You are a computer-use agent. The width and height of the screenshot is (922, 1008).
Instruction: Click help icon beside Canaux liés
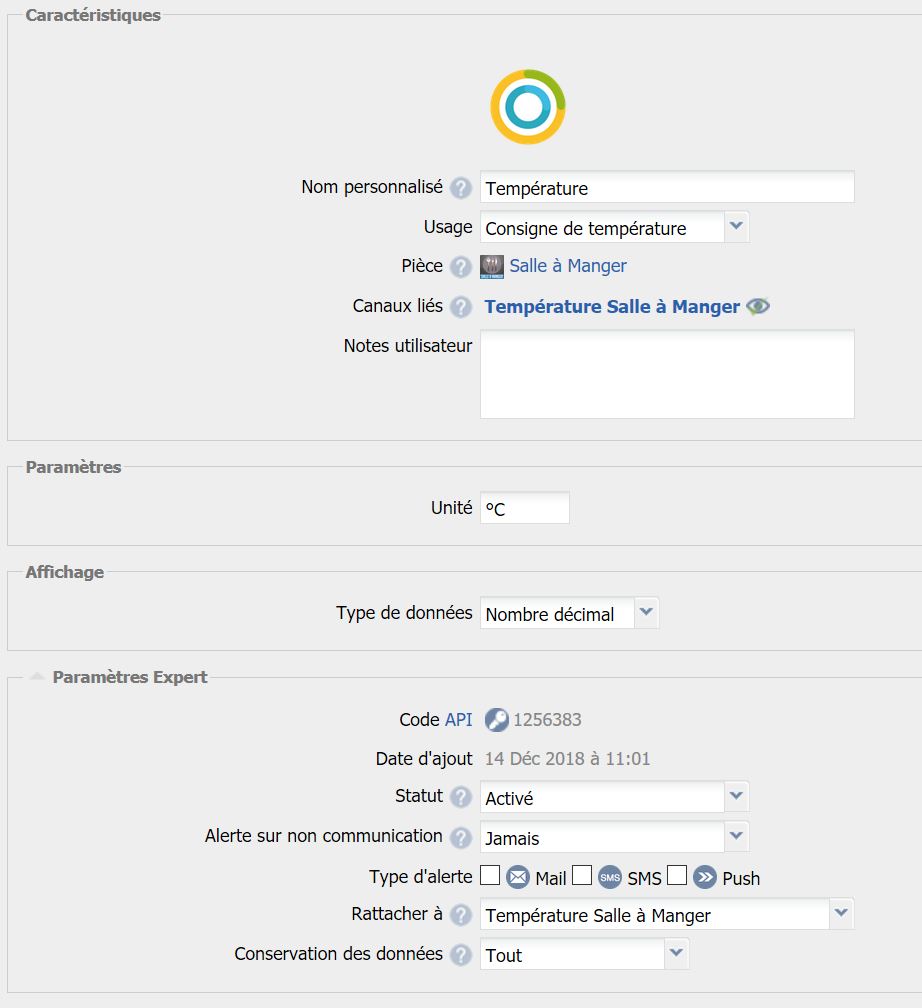pyautogui.click(x=460, y=307)
